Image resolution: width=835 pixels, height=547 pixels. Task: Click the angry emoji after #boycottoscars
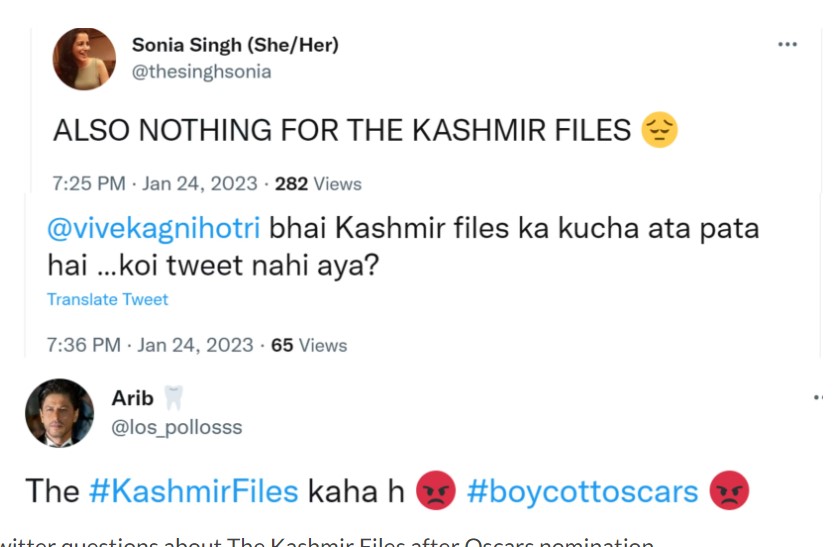731,491
